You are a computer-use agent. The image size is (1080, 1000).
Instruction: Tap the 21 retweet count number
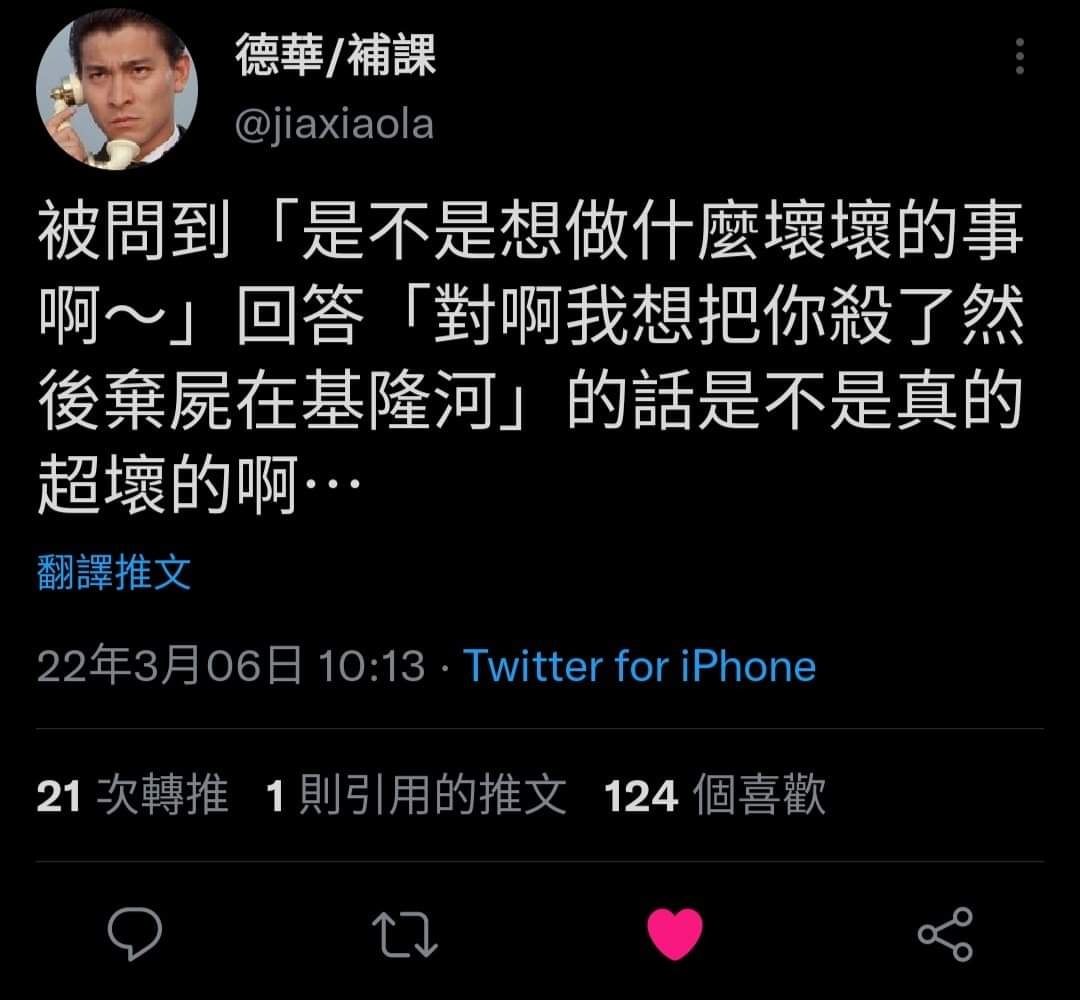[x=59, y=796]
